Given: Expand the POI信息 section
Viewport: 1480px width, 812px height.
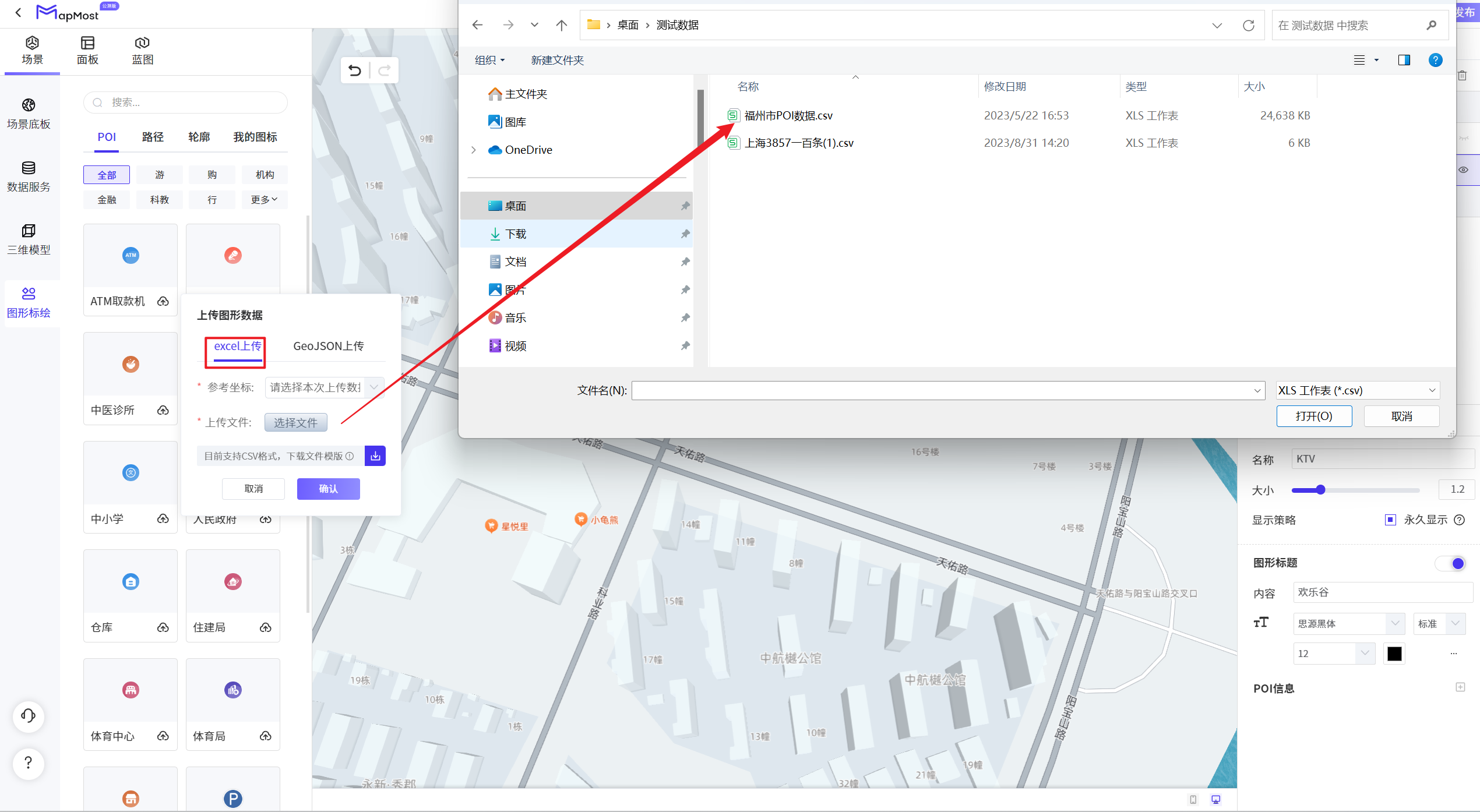Looking at the screenshot, I should click(1460, 687).
